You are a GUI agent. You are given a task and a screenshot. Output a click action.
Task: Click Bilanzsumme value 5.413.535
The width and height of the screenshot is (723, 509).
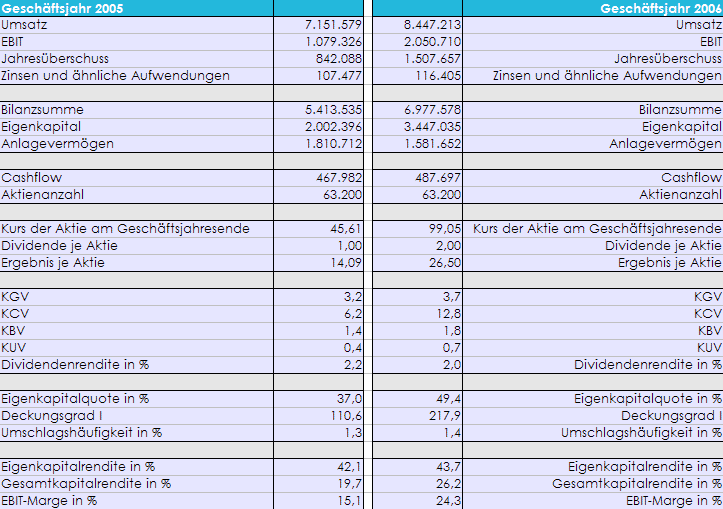tap(333, 110)
